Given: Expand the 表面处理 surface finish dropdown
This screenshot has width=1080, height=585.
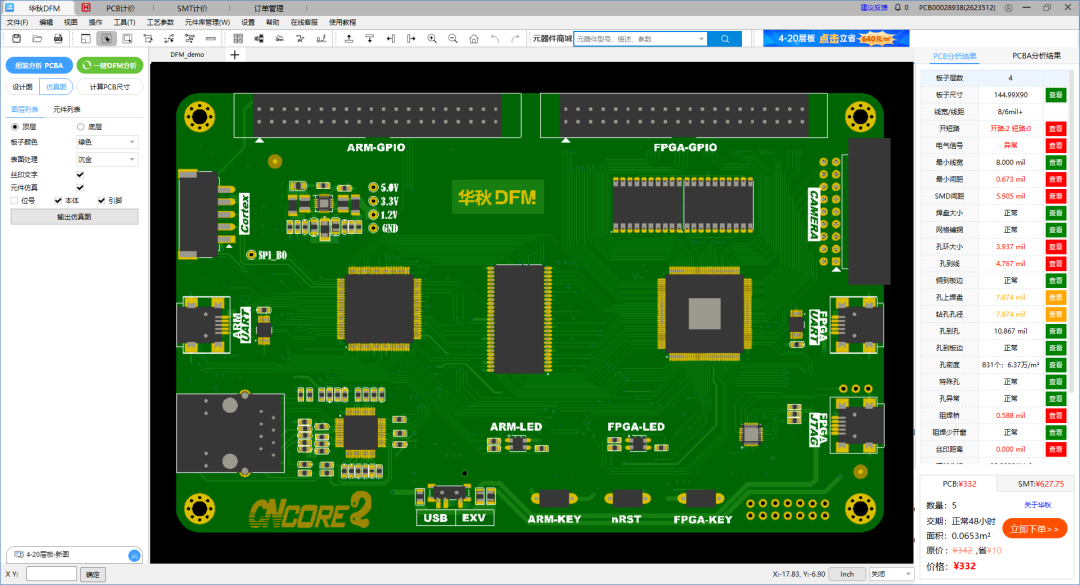Looking at the screenshot, I should 107,159.
